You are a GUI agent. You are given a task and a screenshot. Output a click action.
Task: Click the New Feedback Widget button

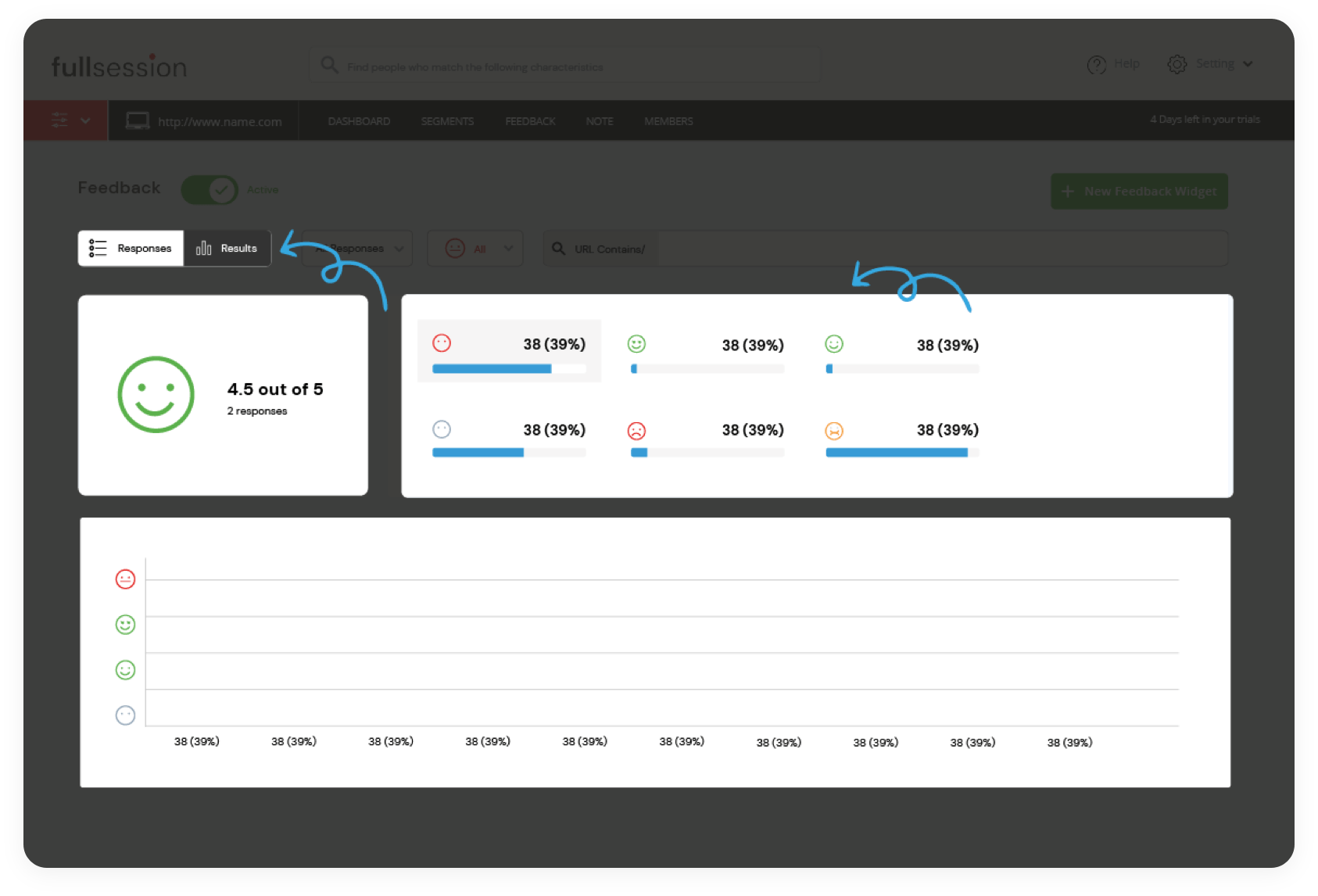tap(1139, 192)
